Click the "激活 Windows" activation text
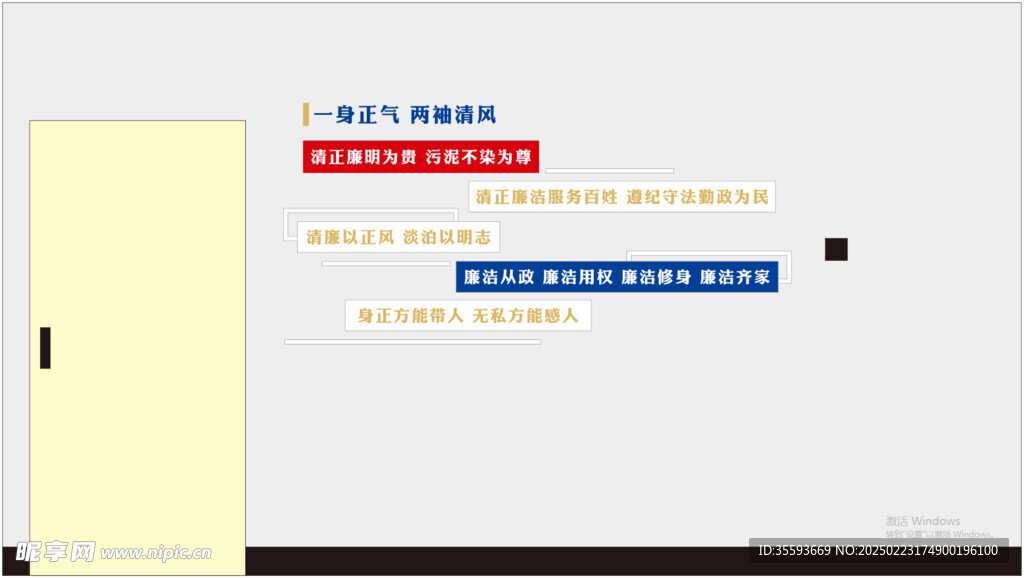This screenshot has width=1024, height=578. point(922,521)
